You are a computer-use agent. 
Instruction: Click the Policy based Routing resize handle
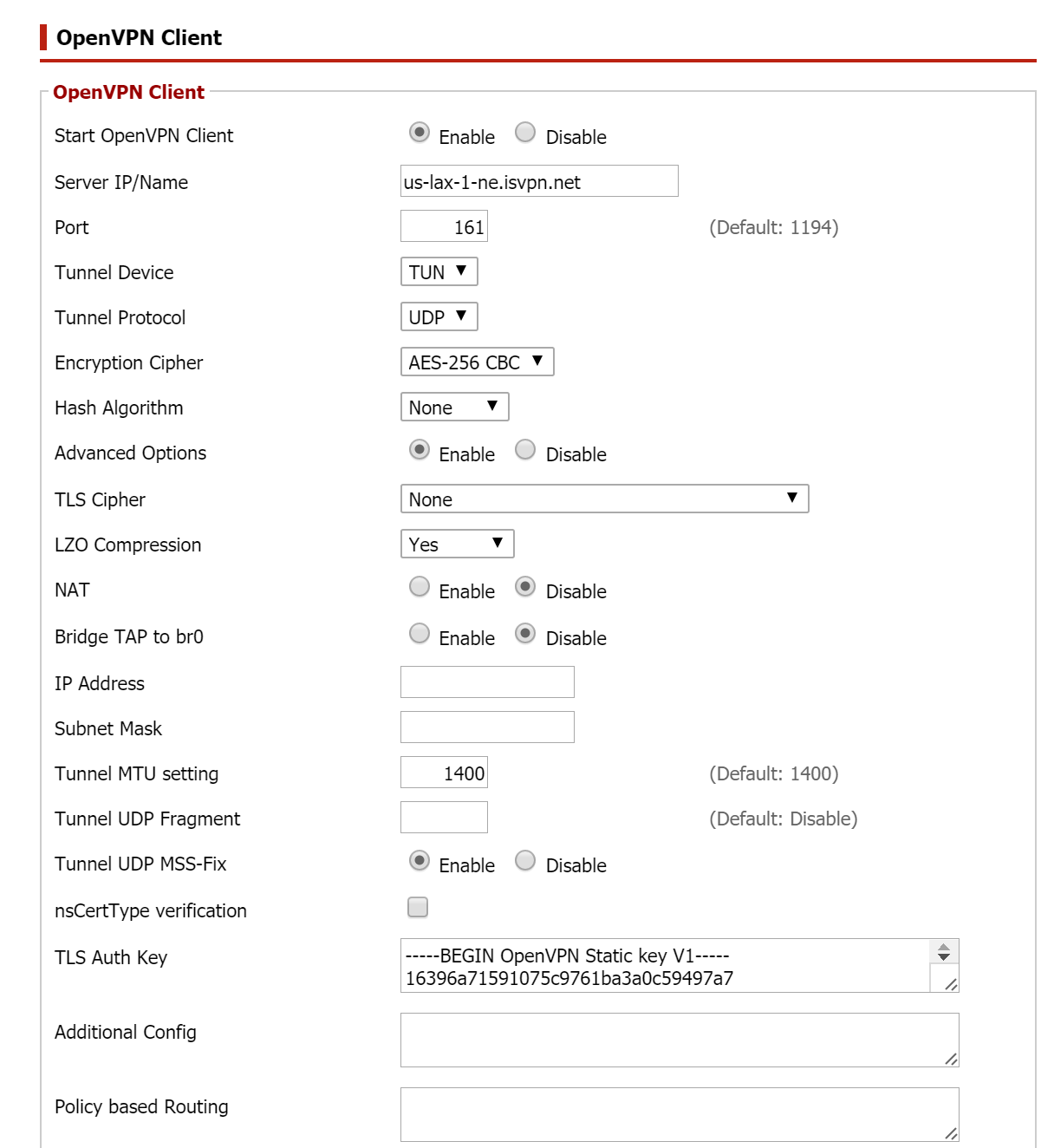click(x=951, y=1133)
